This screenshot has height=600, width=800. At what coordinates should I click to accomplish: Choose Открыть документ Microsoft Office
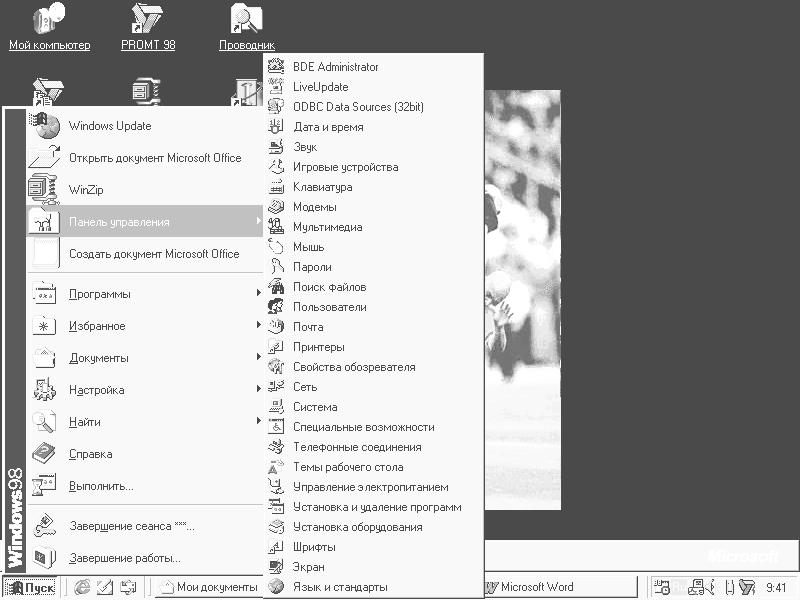click(x=144, y=158)
